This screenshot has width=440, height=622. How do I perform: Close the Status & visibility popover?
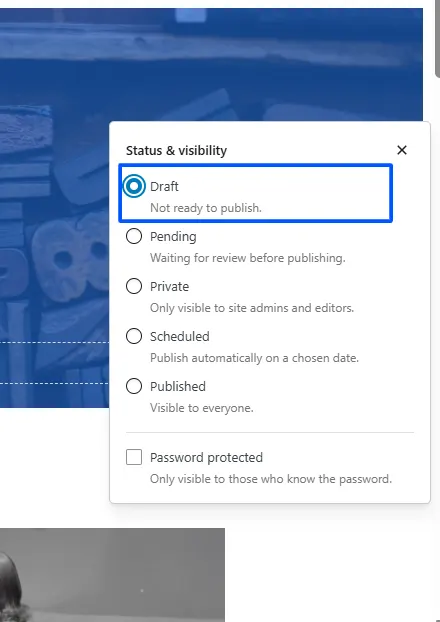pyautogui.click(x=402, y=150)
